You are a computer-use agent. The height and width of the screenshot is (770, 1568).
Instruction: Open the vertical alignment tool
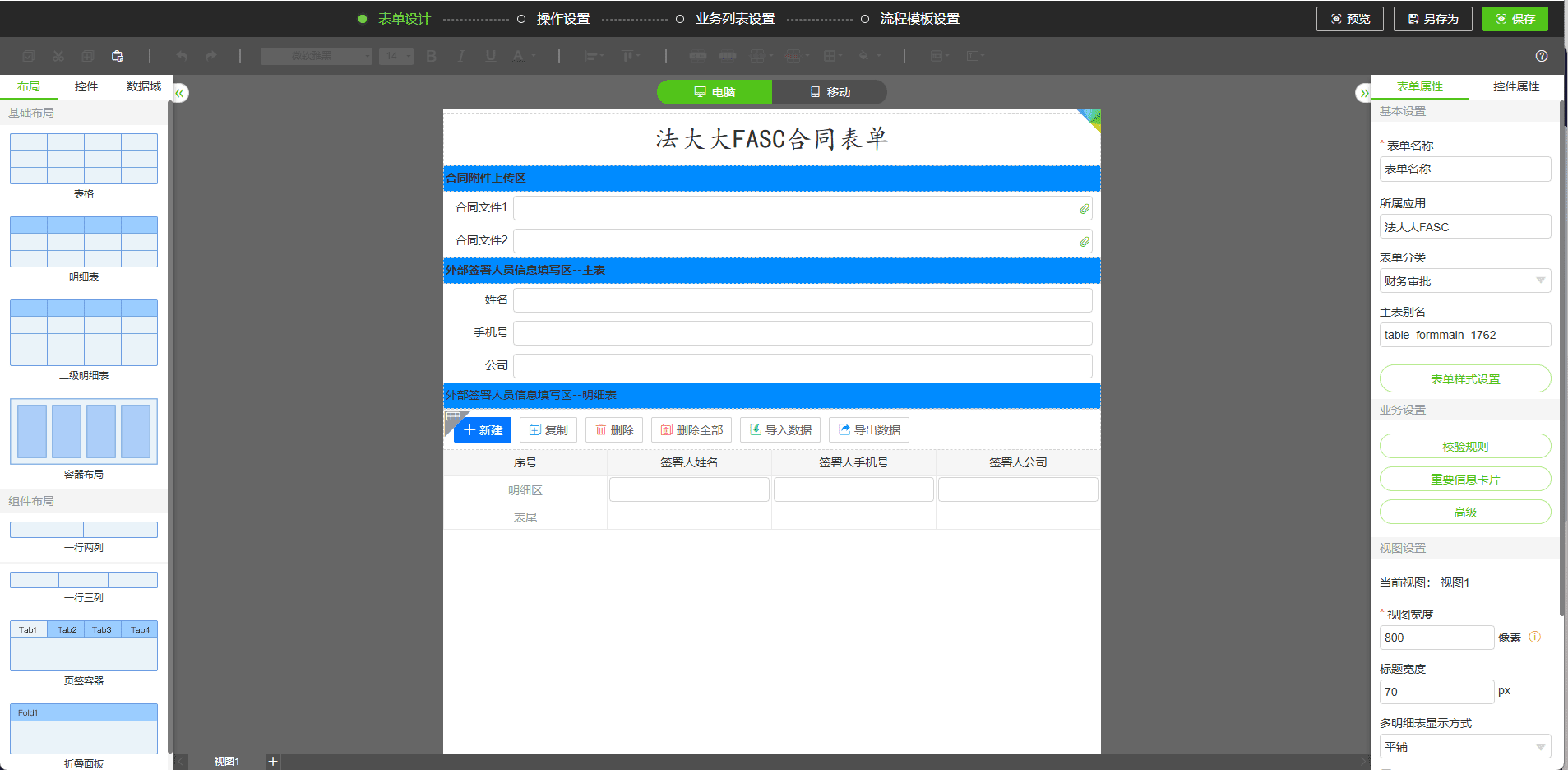pyautogui.click(x=628, y=56)
